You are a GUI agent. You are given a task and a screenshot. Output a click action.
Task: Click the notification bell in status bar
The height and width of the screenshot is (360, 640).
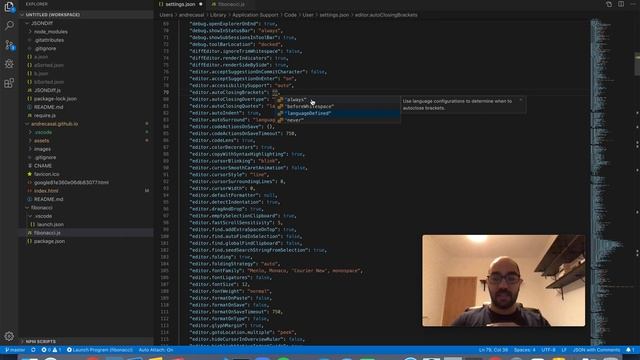click(x=630, y=350)
